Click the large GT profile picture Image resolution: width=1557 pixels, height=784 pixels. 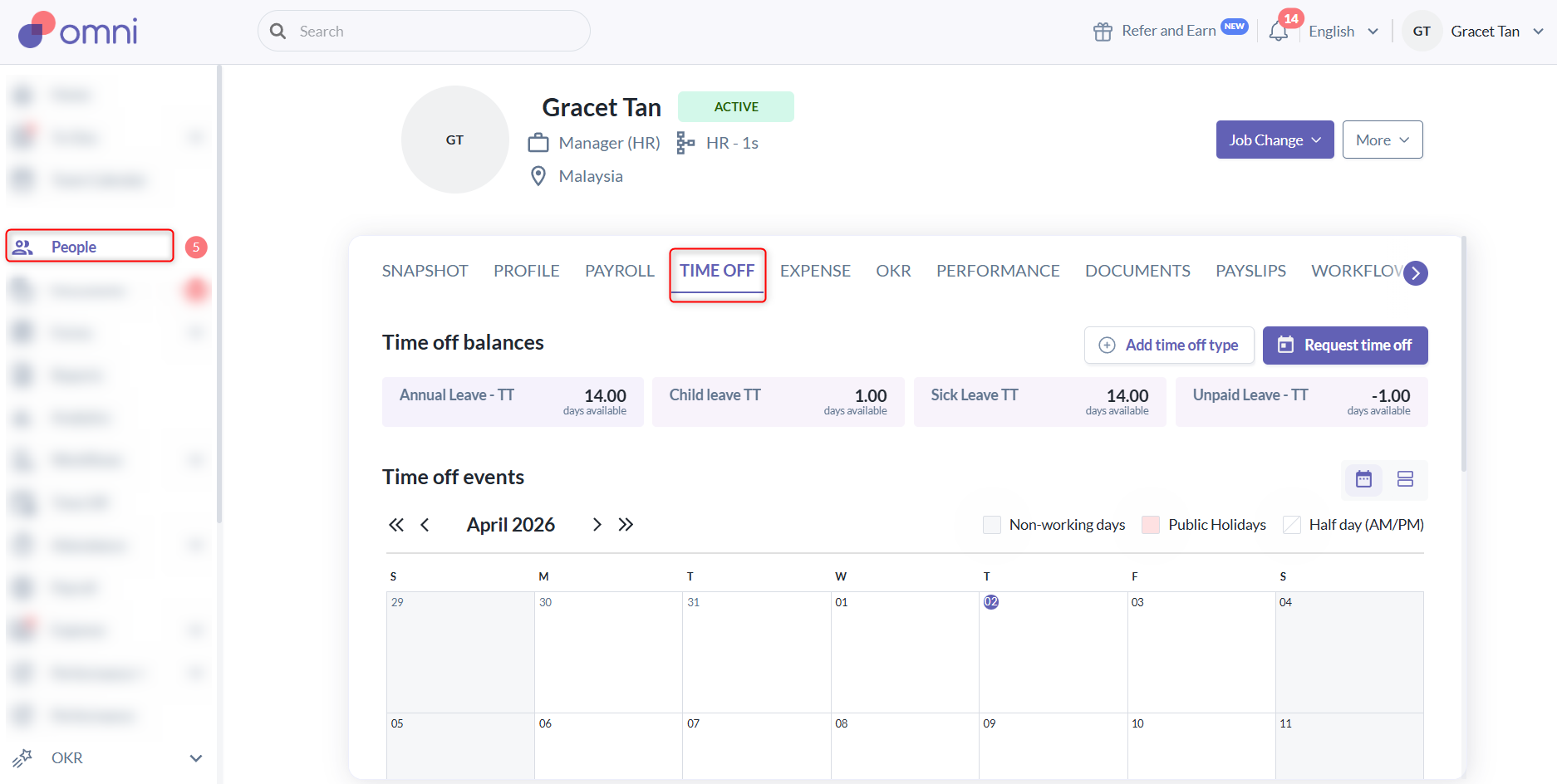[454, 140]
